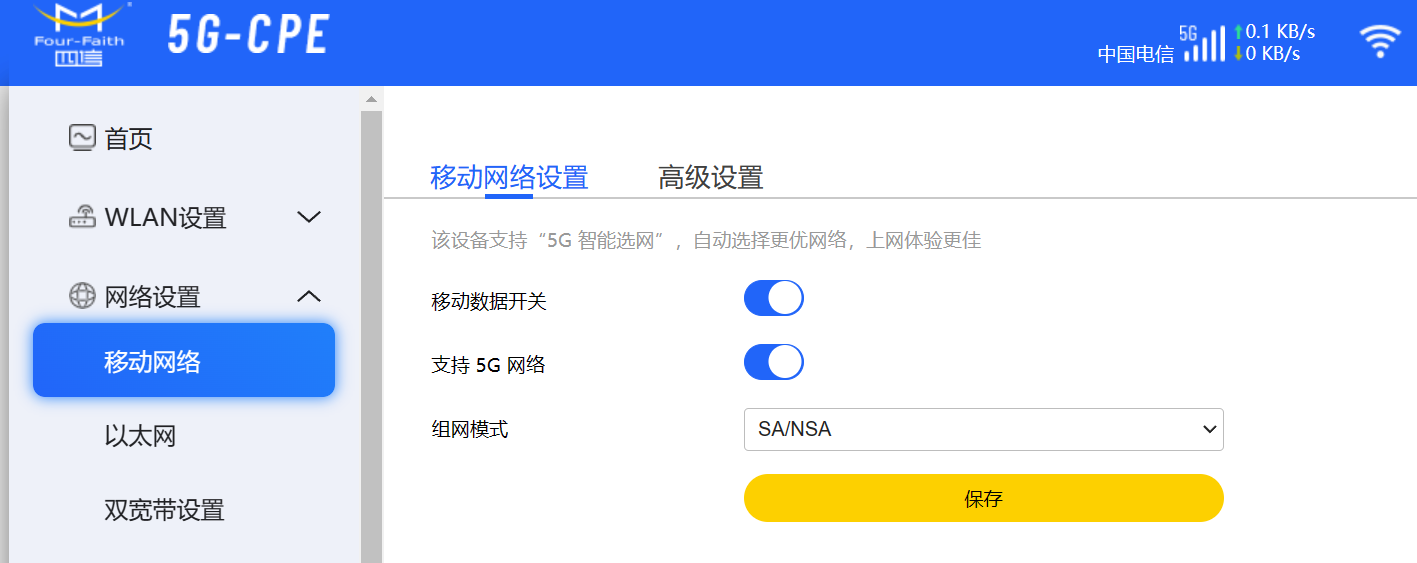
Task: Click the sidebar scrollbar up arrow
Action: coord(372,99)
